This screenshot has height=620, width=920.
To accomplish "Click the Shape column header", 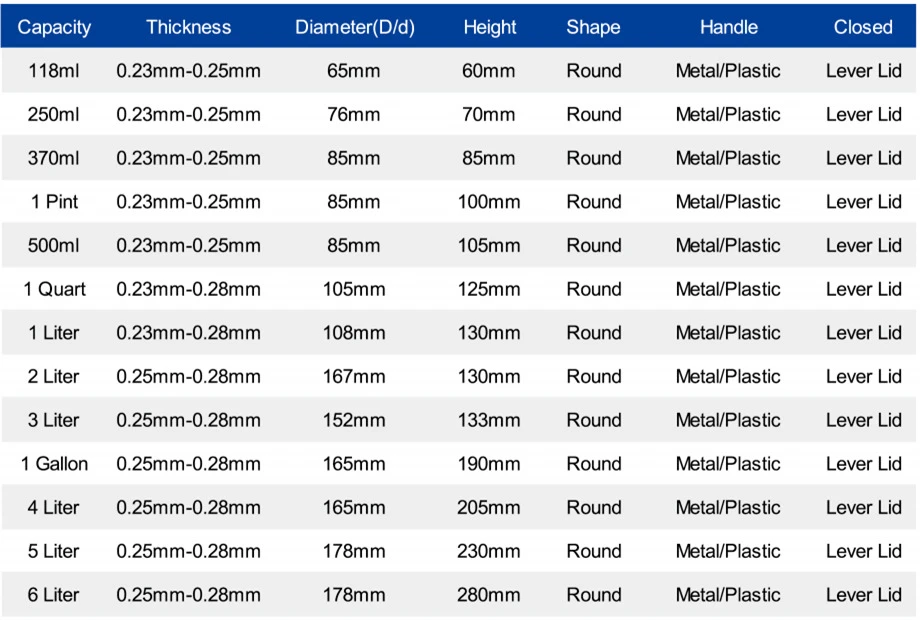I will (x=593, y=27).
